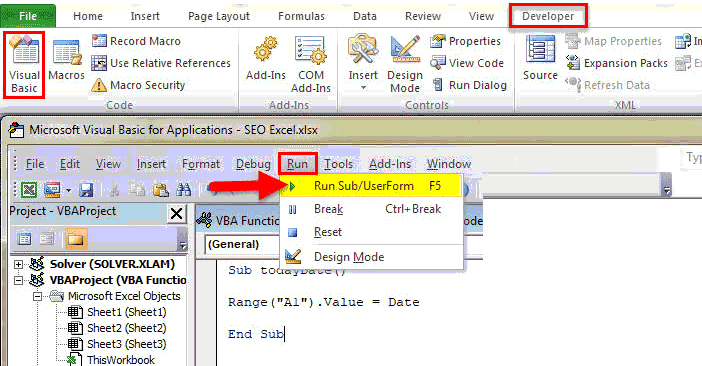
Task: Open the XML Source pane
Action: [x=540, y=58]
